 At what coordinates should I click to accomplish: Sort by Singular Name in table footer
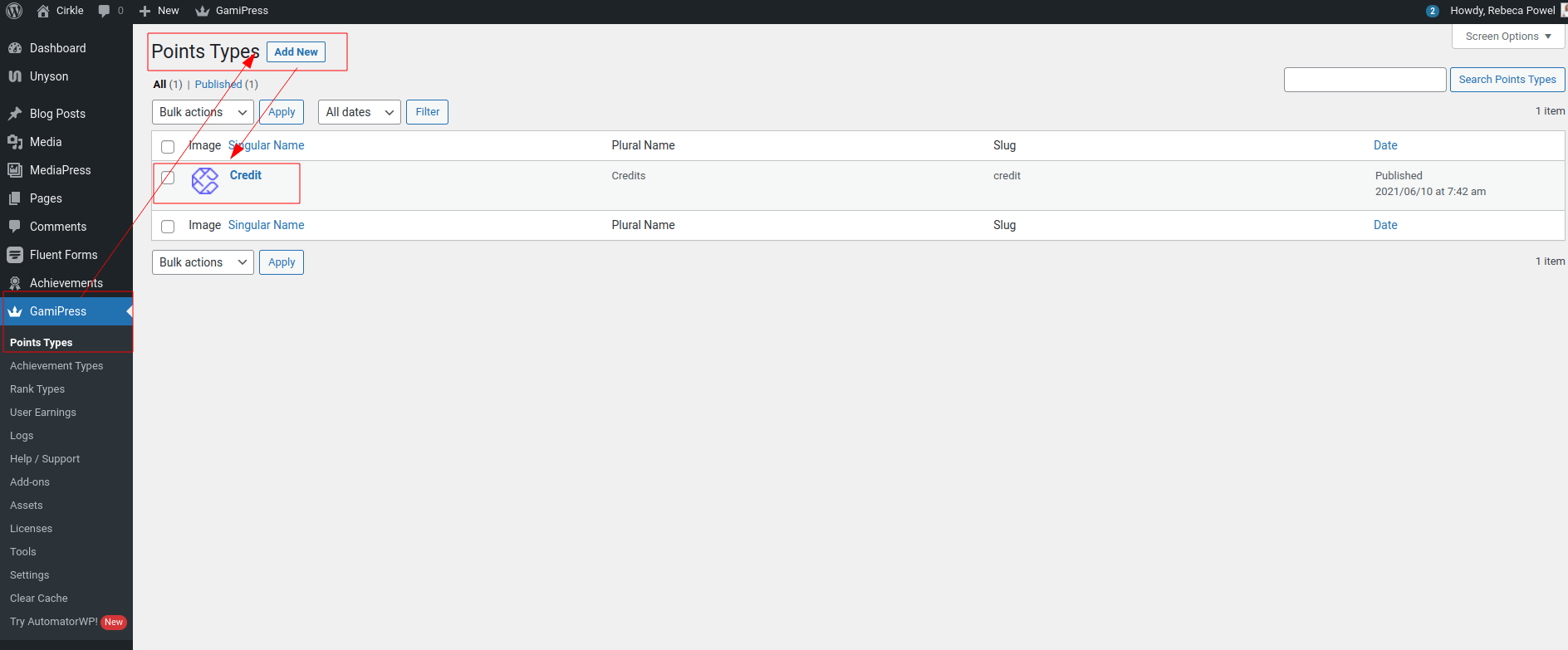point(267,225)
